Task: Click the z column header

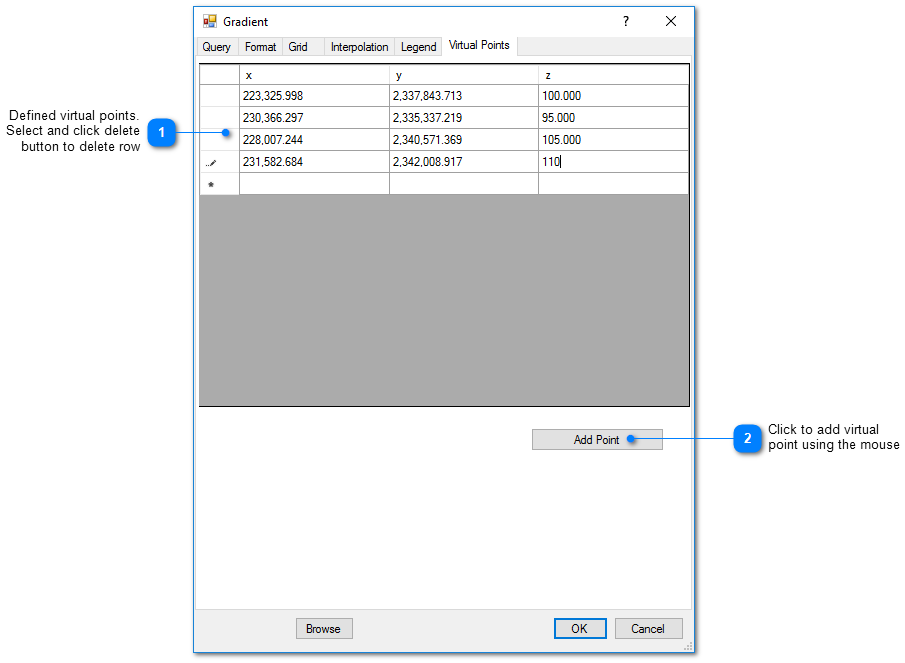Action: pos(613,74)
